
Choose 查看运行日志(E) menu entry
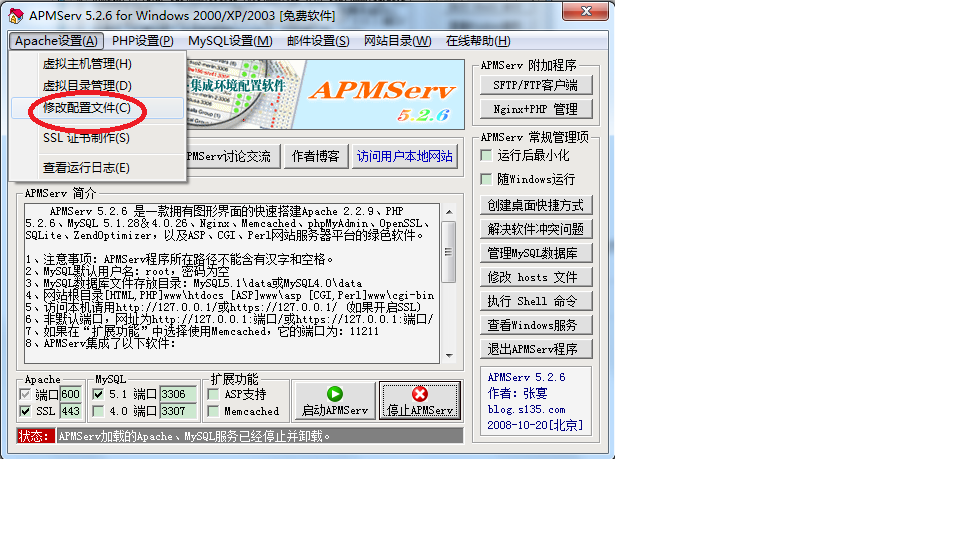click(x=97, y=168)
